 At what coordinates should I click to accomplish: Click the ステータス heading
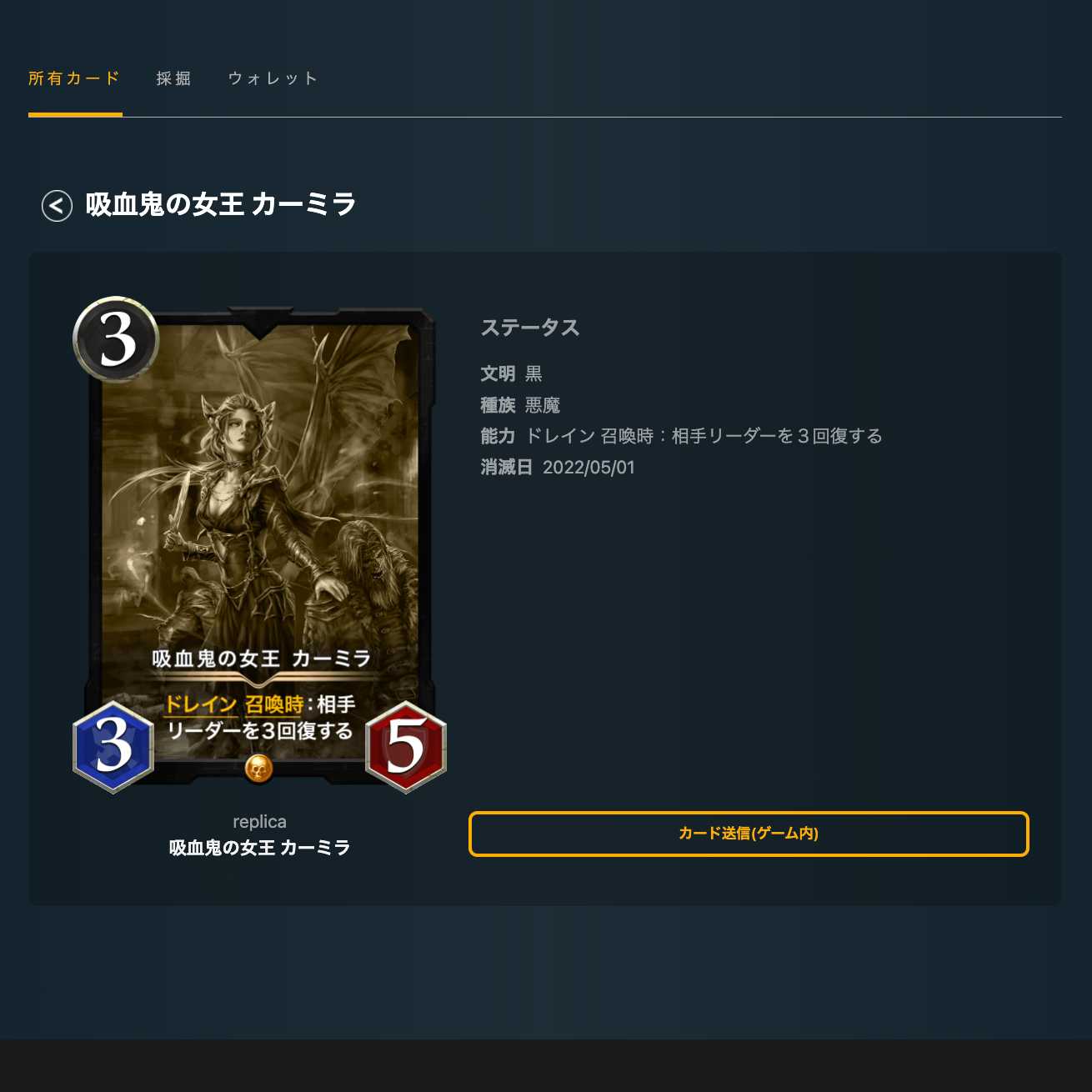point(530,328)
